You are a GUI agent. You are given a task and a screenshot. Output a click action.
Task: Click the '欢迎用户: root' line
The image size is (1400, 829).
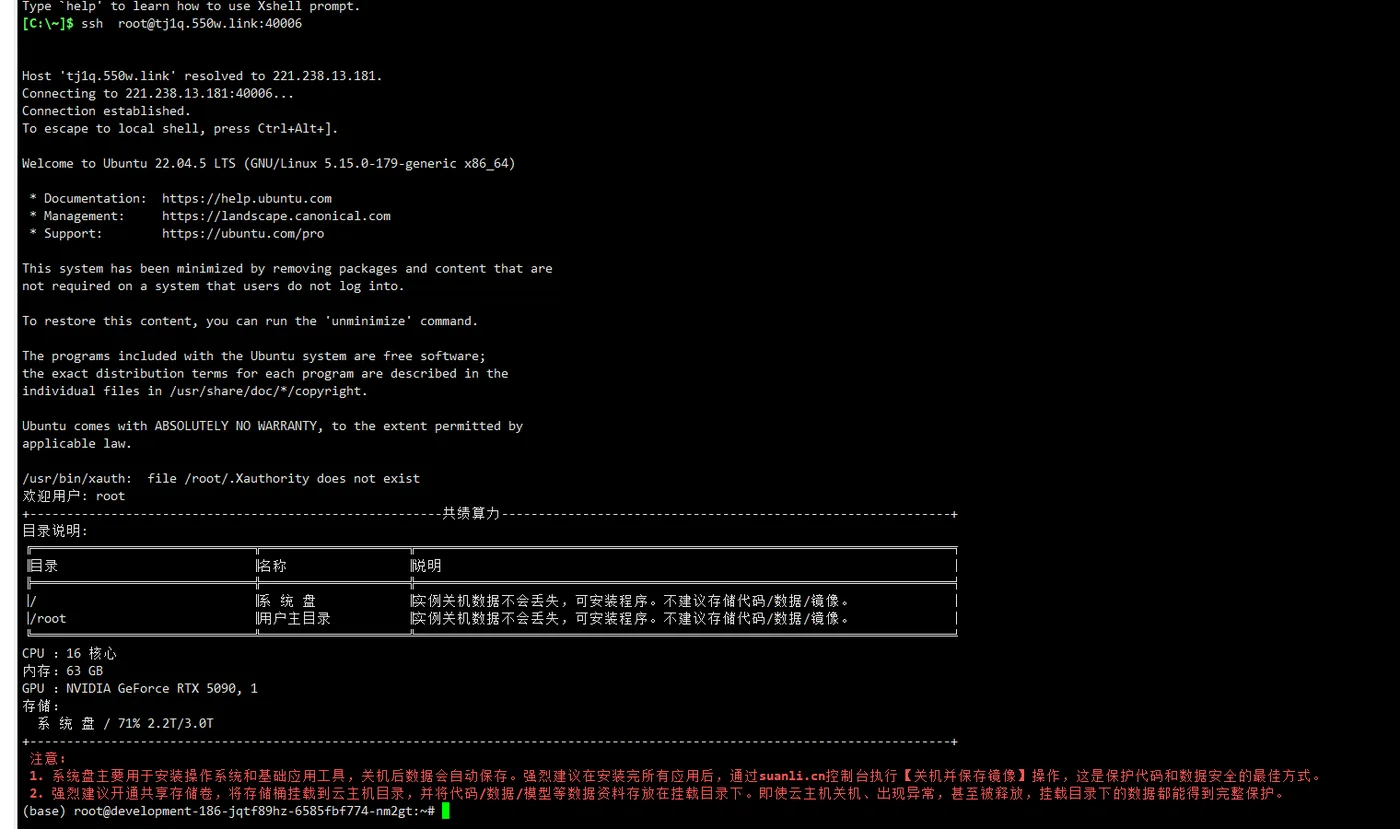coord(74,496)
